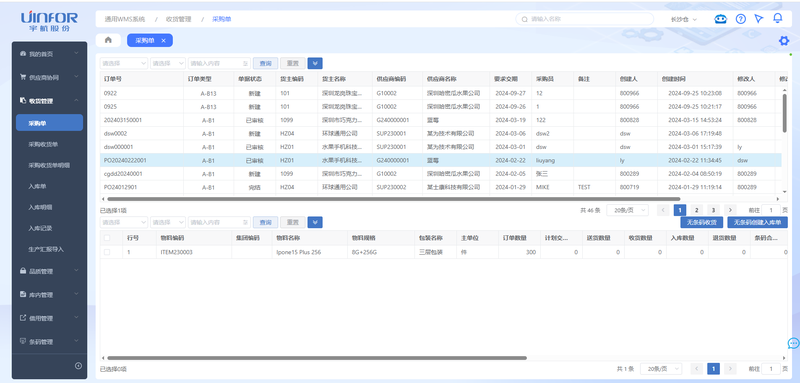This screenshot has width=800, height=383.
Task: Click the lower 查询 search button
Action: pyautogui.click(x=265, y=222)
